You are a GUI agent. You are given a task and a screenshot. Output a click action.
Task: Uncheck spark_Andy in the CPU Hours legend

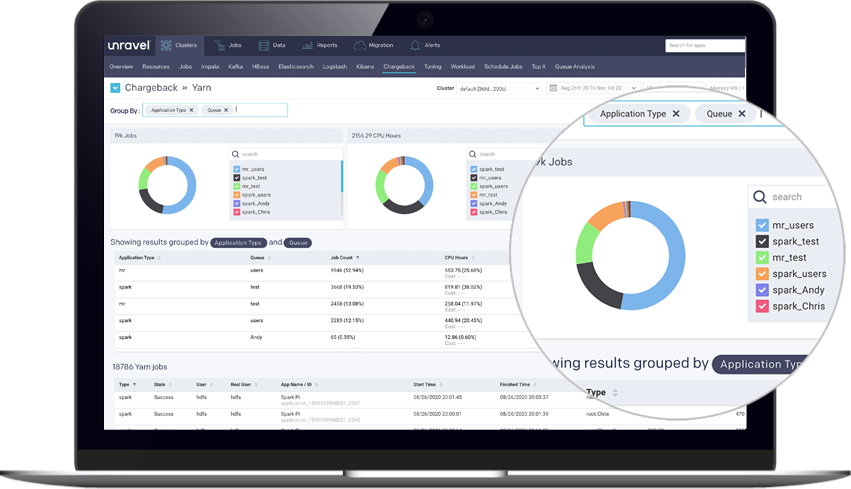474,204
